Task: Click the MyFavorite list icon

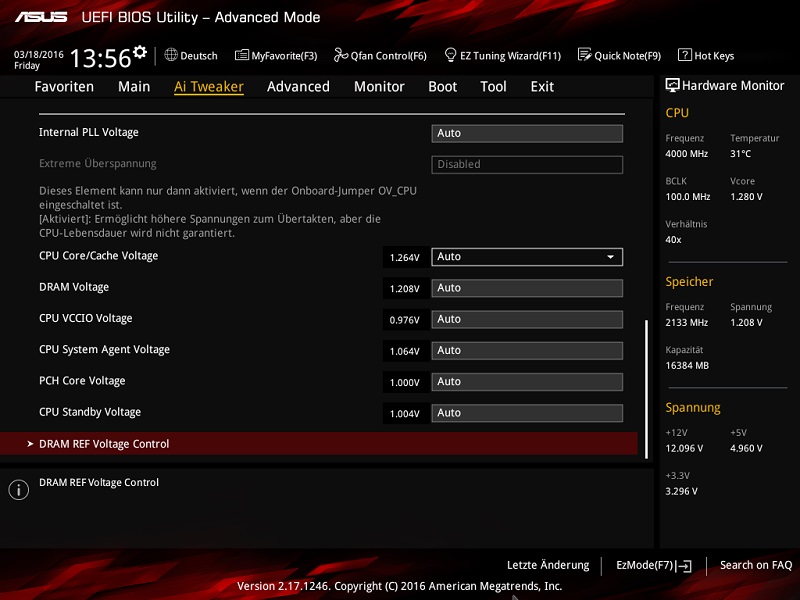Action: 242,55
